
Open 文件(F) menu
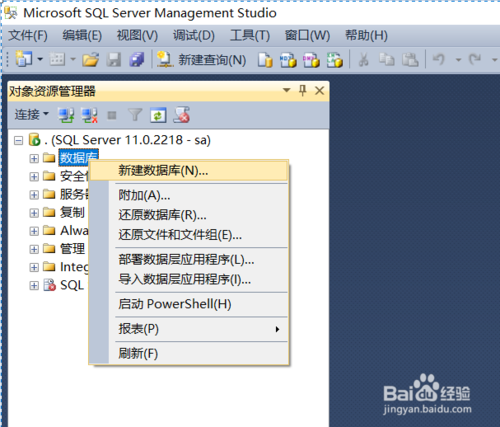[x=28, y=35]
